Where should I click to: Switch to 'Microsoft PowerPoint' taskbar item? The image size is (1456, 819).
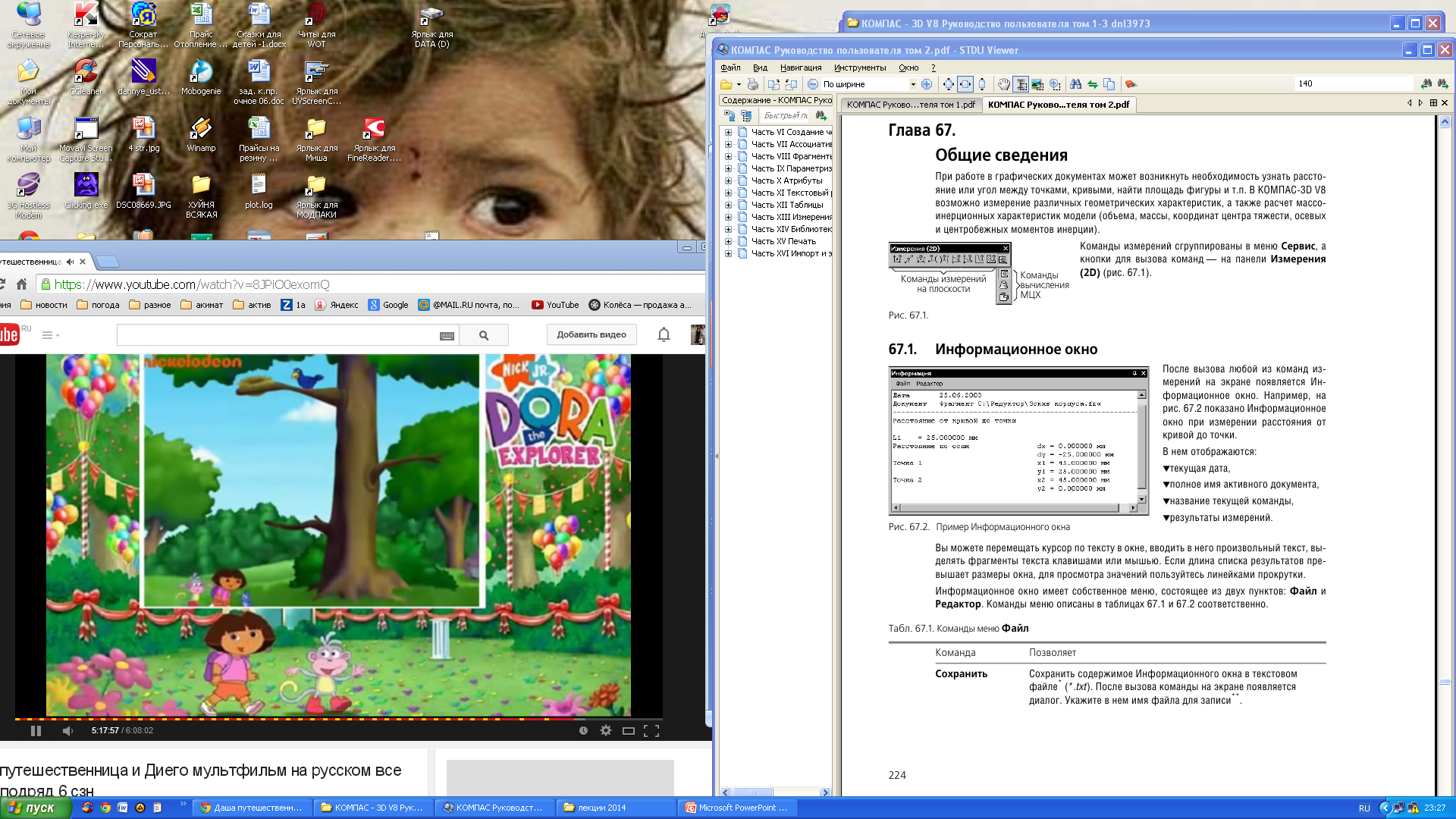click(x=737, y=808)
